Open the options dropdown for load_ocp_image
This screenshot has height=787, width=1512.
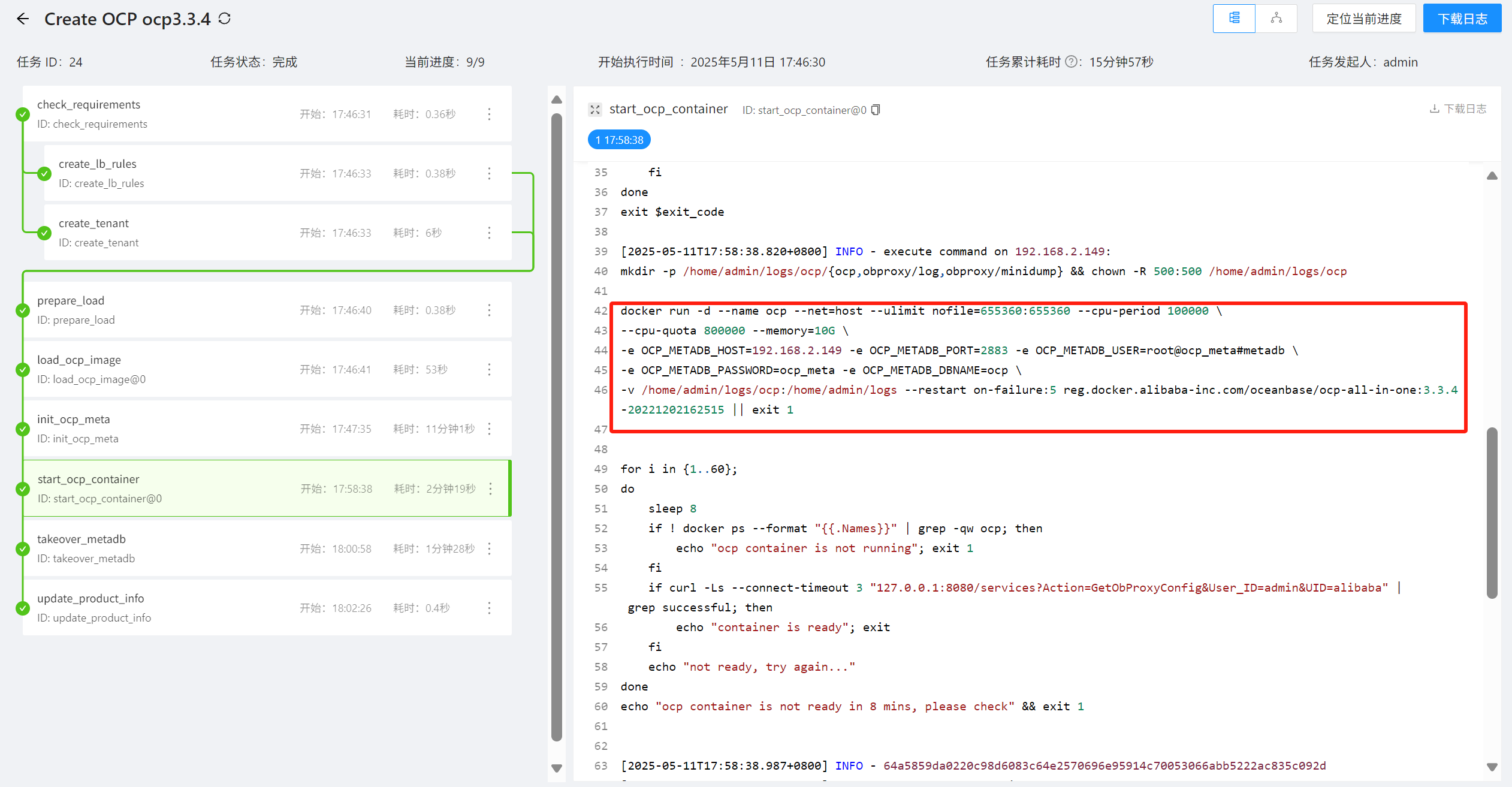click(x=490, y=369)
